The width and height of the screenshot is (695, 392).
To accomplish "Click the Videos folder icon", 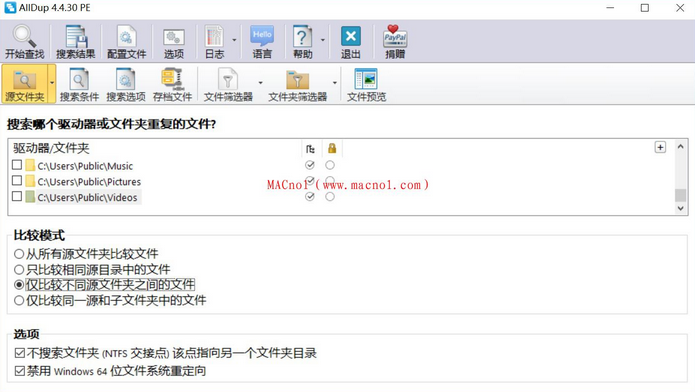I will [x=30, y=196].
